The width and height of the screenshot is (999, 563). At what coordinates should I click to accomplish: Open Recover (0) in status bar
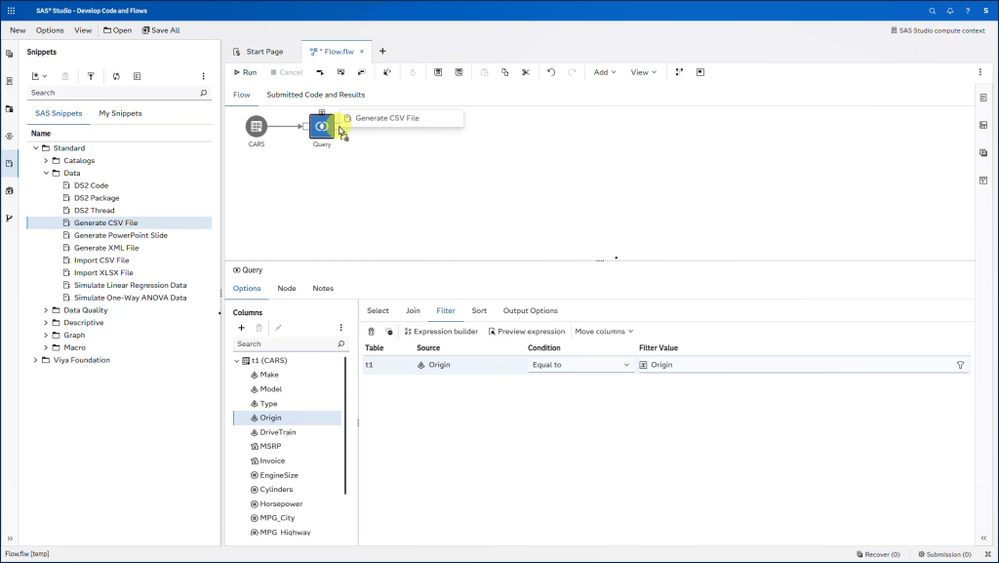(878, 554)
